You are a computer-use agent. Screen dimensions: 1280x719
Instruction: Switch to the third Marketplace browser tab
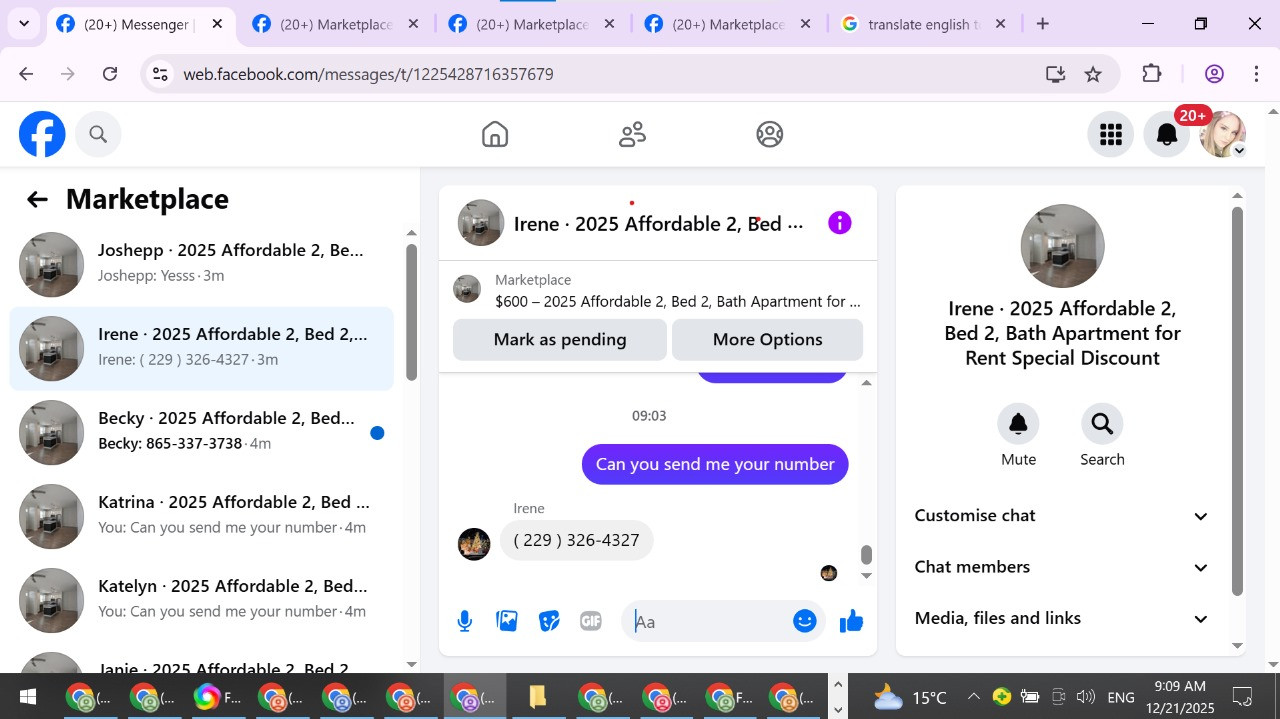tap(531, 24)
